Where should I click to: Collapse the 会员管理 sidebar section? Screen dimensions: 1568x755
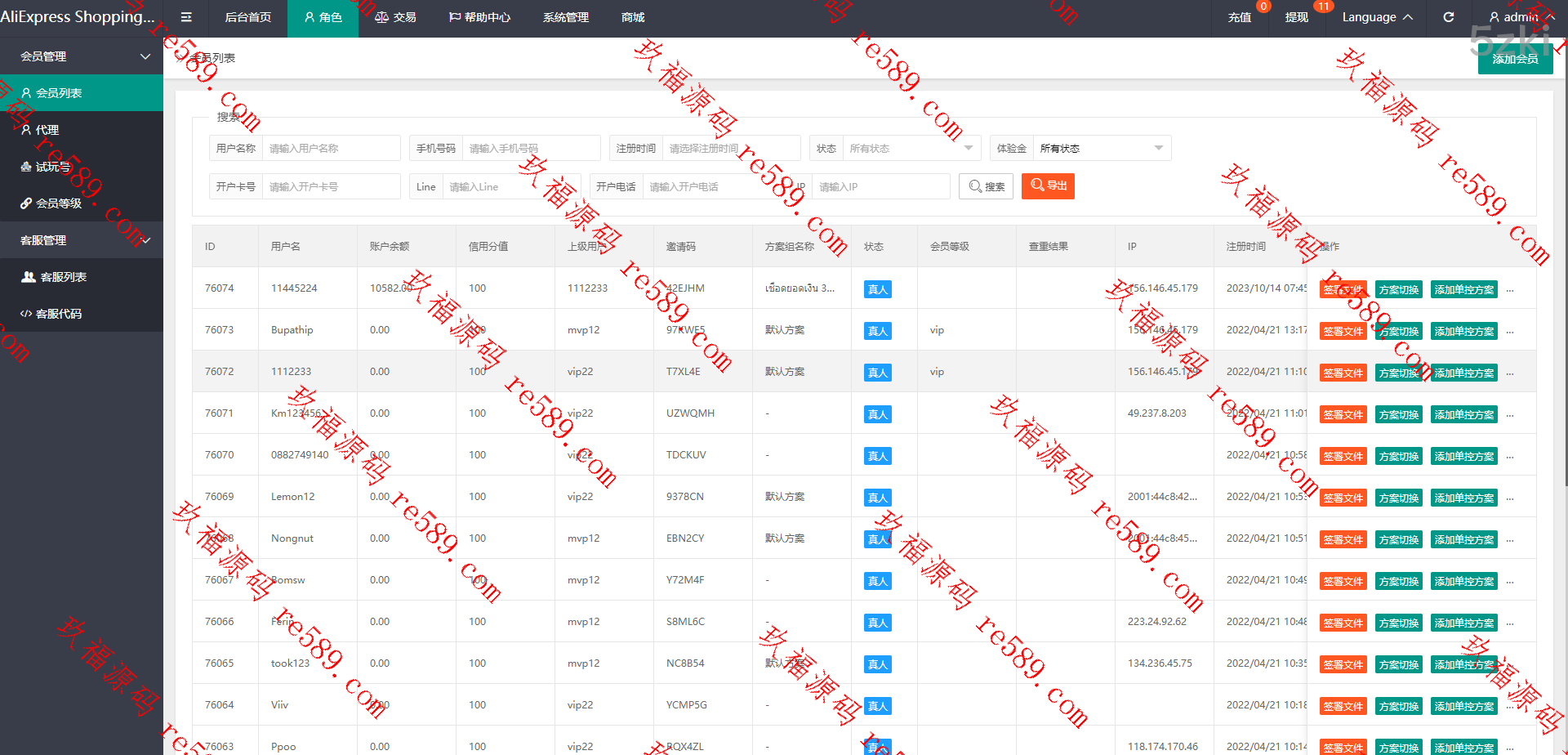82,56
